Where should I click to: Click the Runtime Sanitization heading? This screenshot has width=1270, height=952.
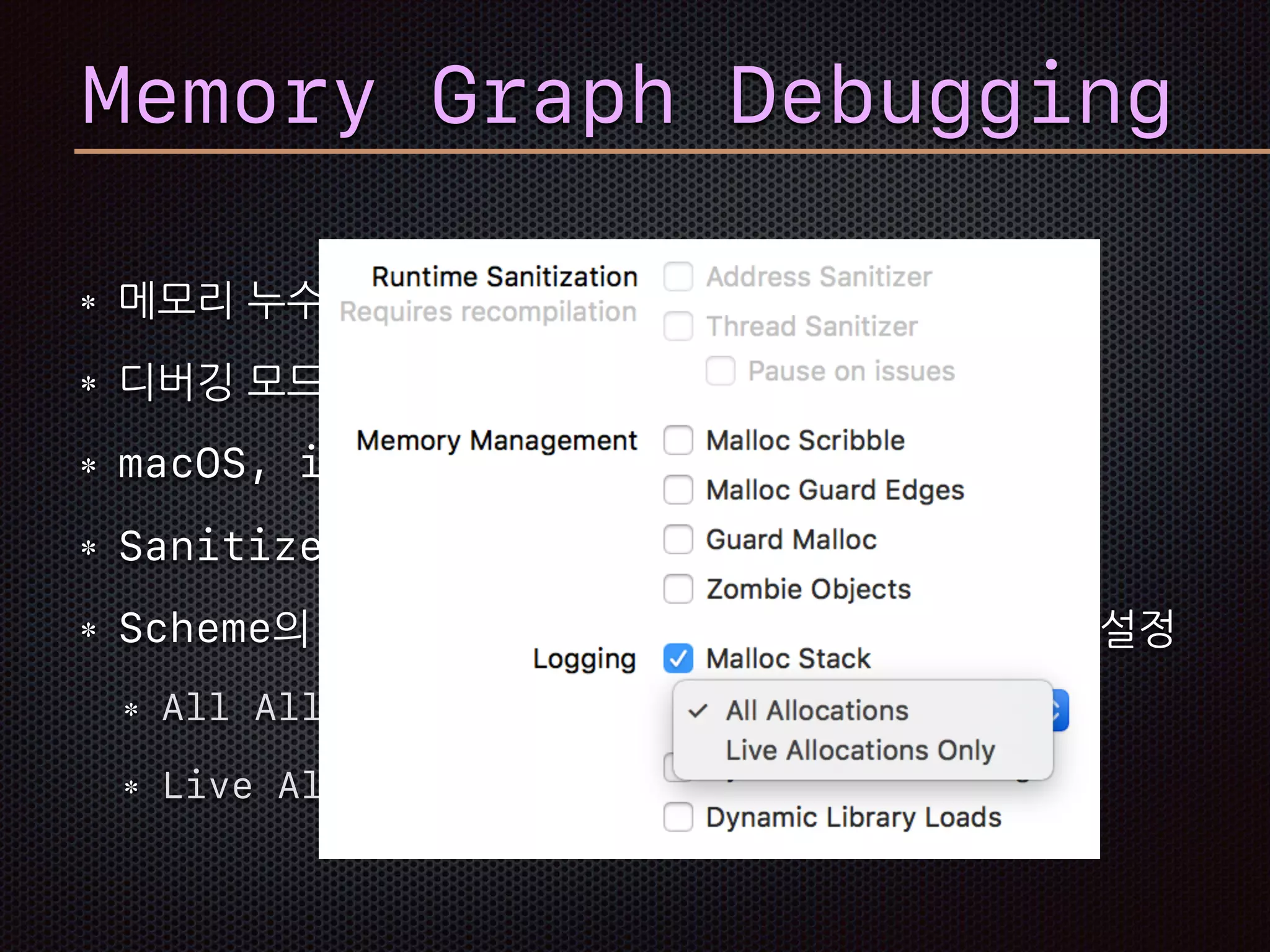point(504,276)
